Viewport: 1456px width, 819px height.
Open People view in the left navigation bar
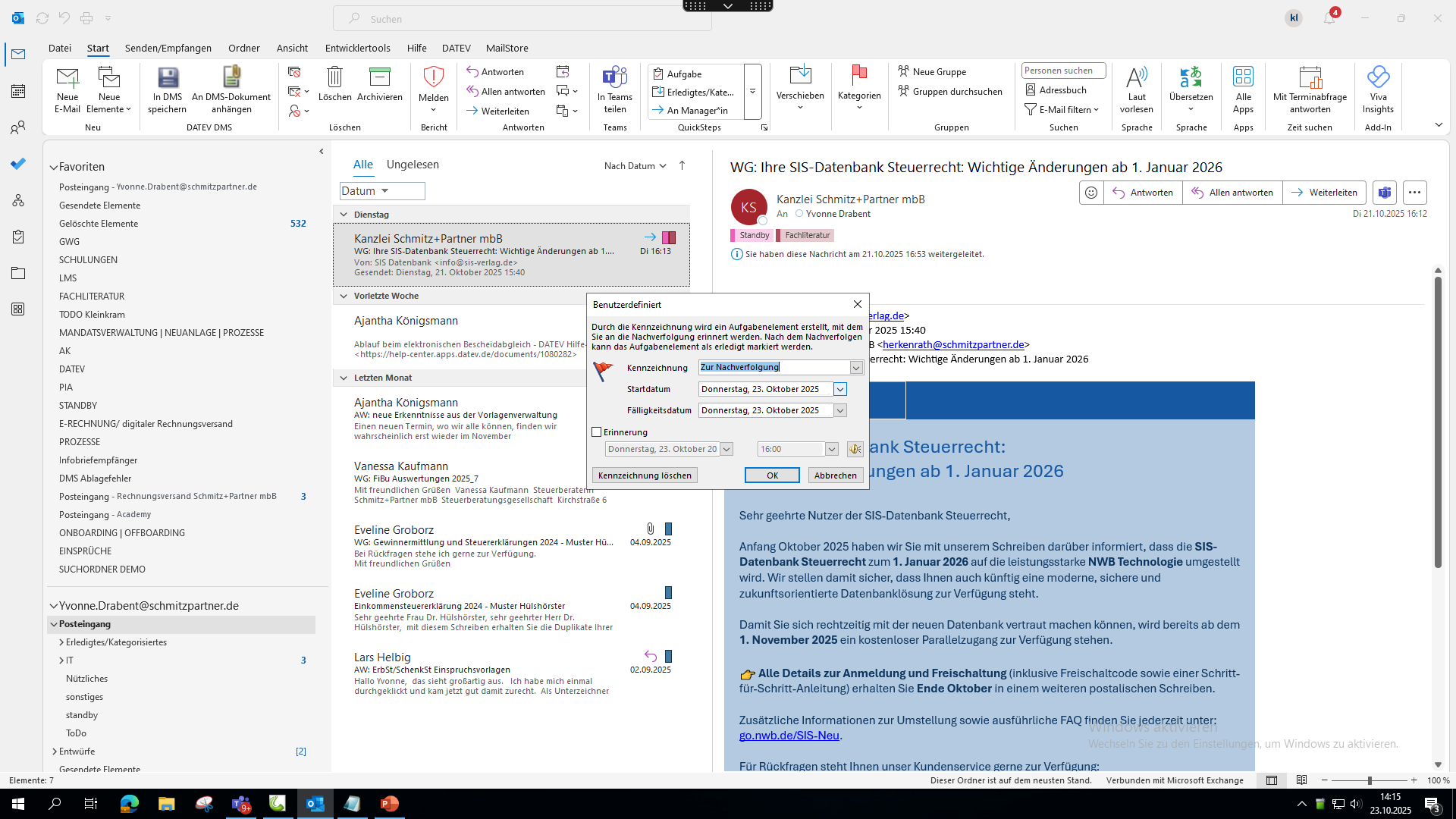point(18,127)
